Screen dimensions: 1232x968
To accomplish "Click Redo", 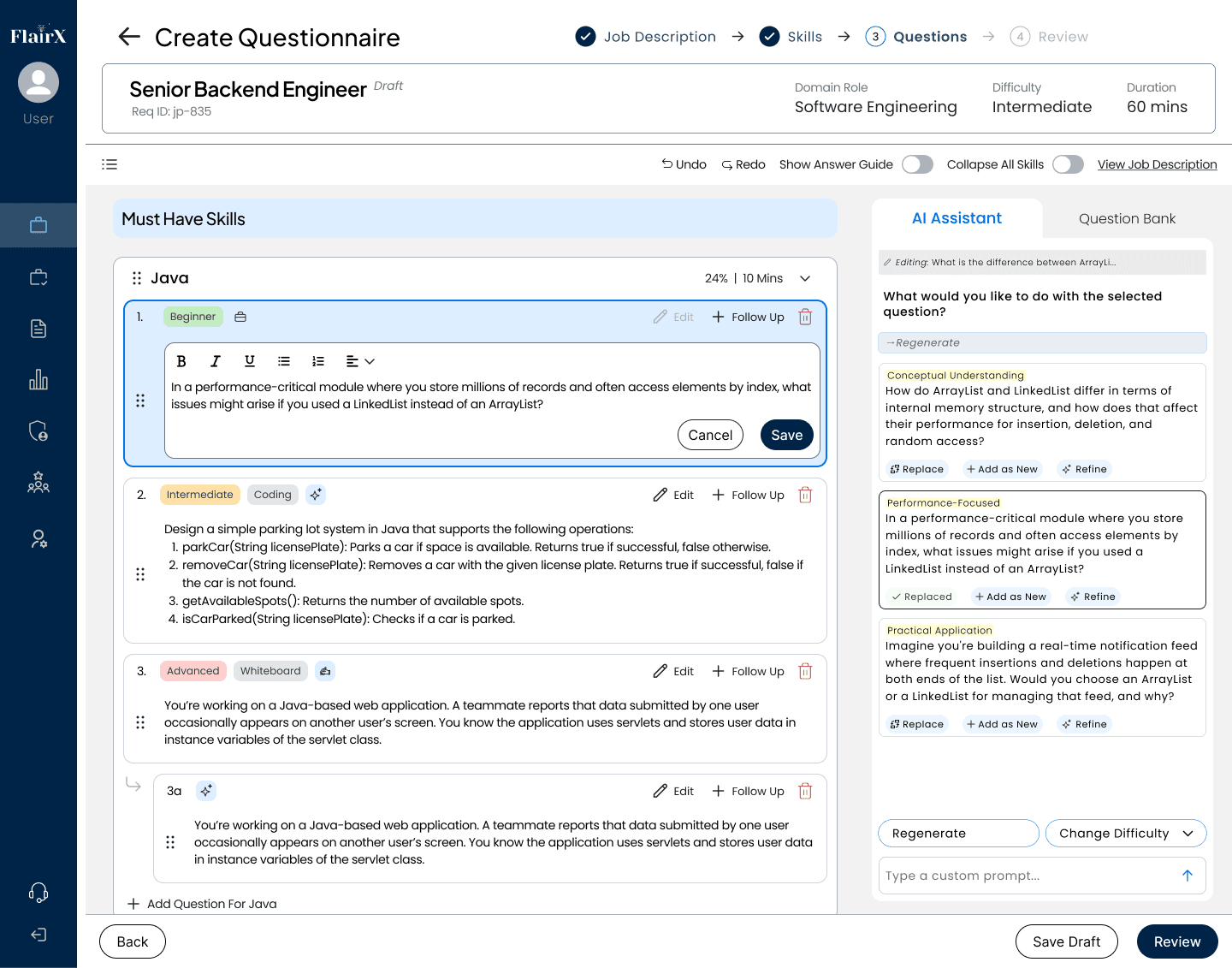I will tap(743, 164).
